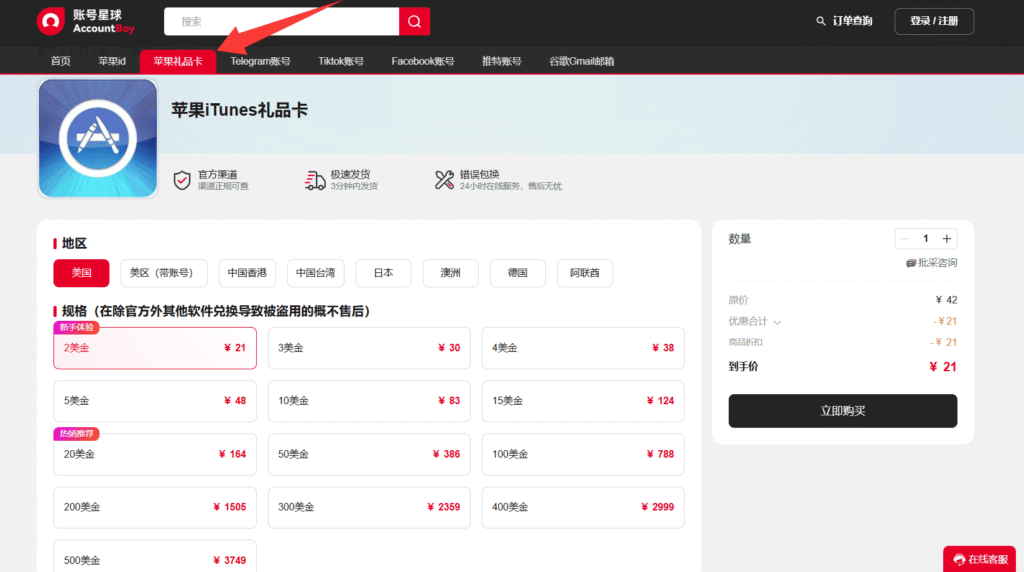Choose the 50美金 ¥386 card option
The height and width of the screenshot is (572, 1024).
tap(369, 454)
